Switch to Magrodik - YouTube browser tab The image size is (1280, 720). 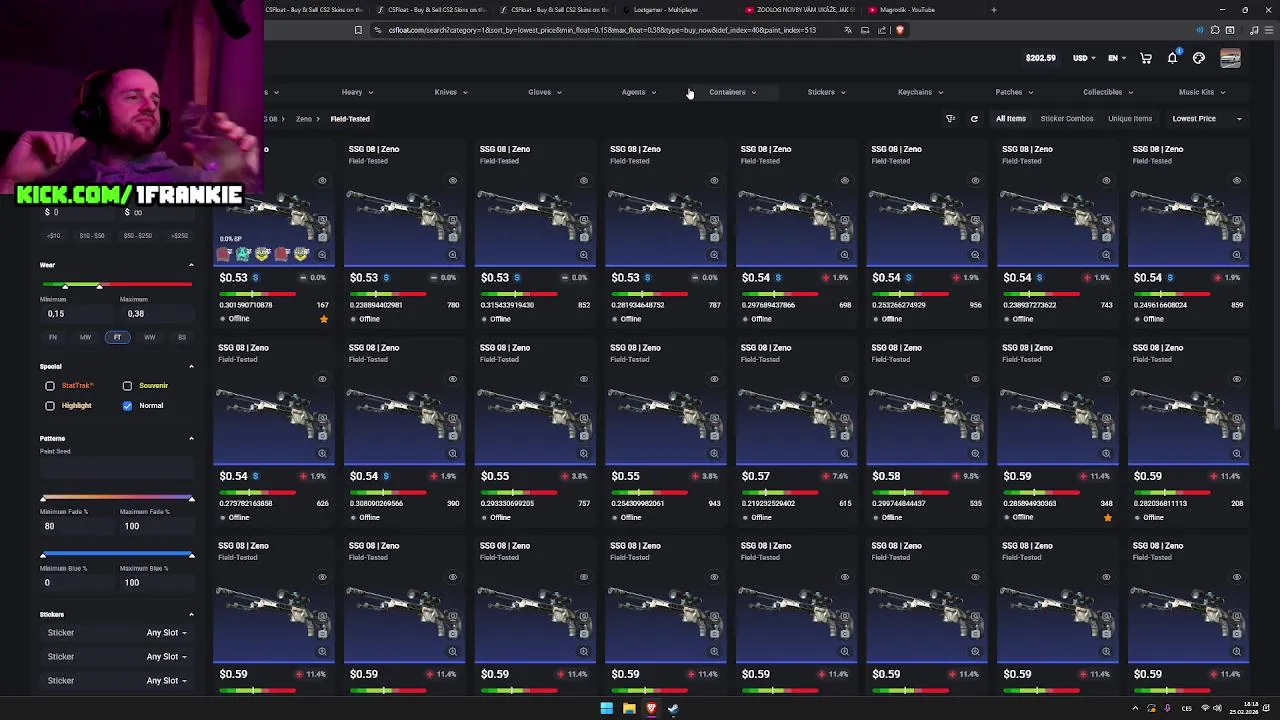pyautogui.click(x=905, y=10)
